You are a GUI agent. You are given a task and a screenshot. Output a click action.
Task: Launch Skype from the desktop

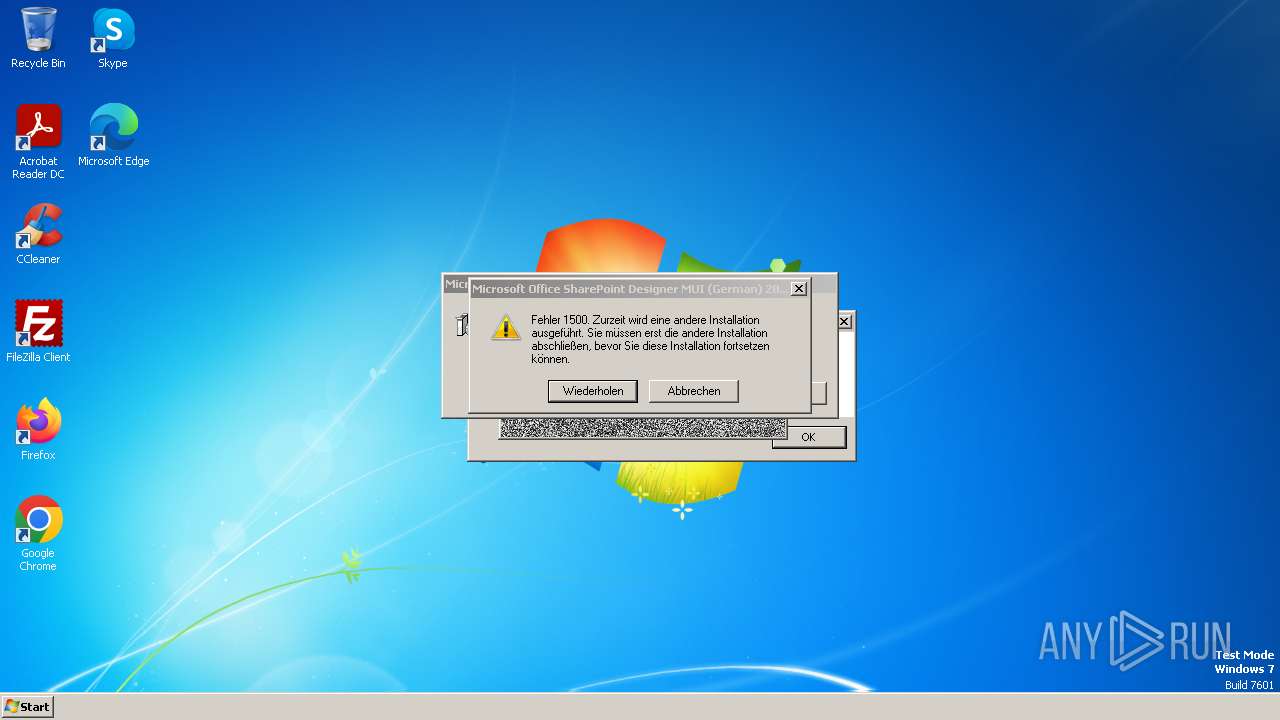coord(113,39)
